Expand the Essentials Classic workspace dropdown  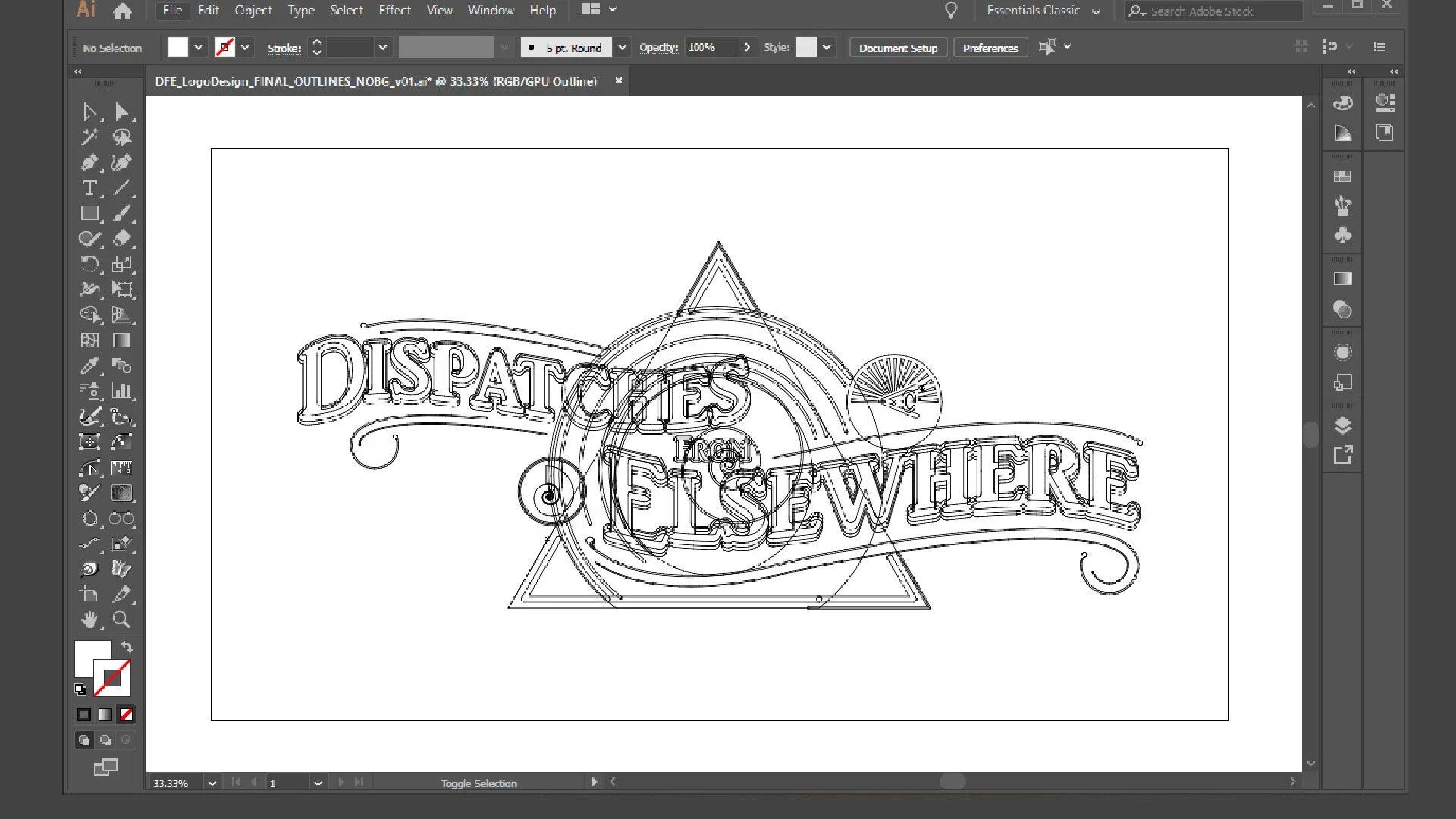(x=1096, y=11)
